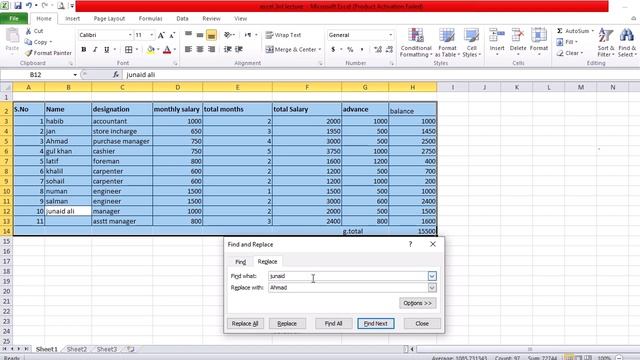Open the Merge & Center dropdown arrow
The height and width of the screenshot is (360, 640).
pyautogui.click(x=320, y=49)
